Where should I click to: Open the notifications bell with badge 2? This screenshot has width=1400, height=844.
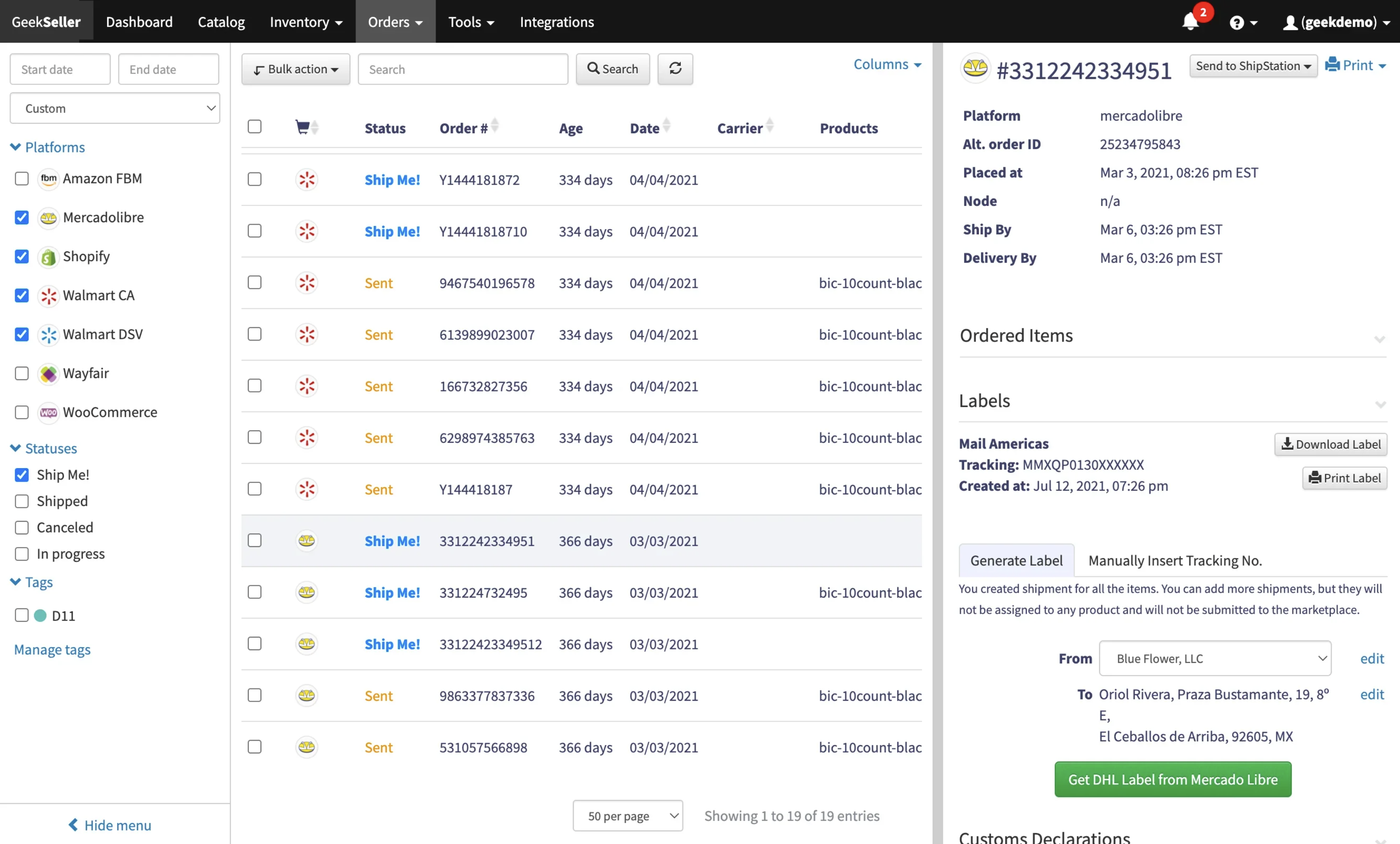pyautogui.click(x=1191, y=23)
